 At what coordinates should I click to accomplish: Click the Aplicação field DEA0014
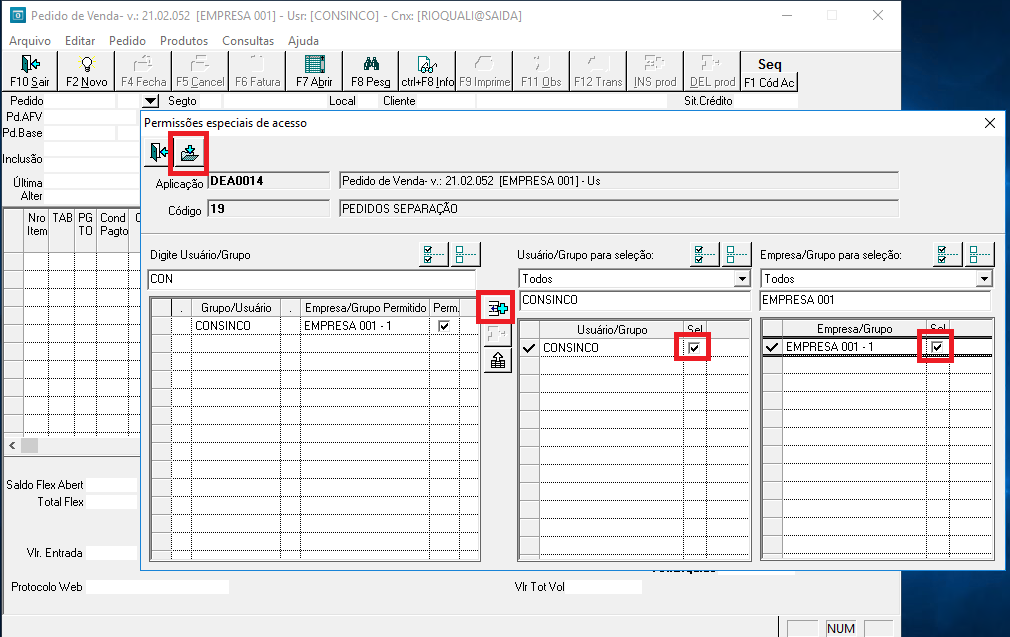pyautogui.click(x=269, y=181)
